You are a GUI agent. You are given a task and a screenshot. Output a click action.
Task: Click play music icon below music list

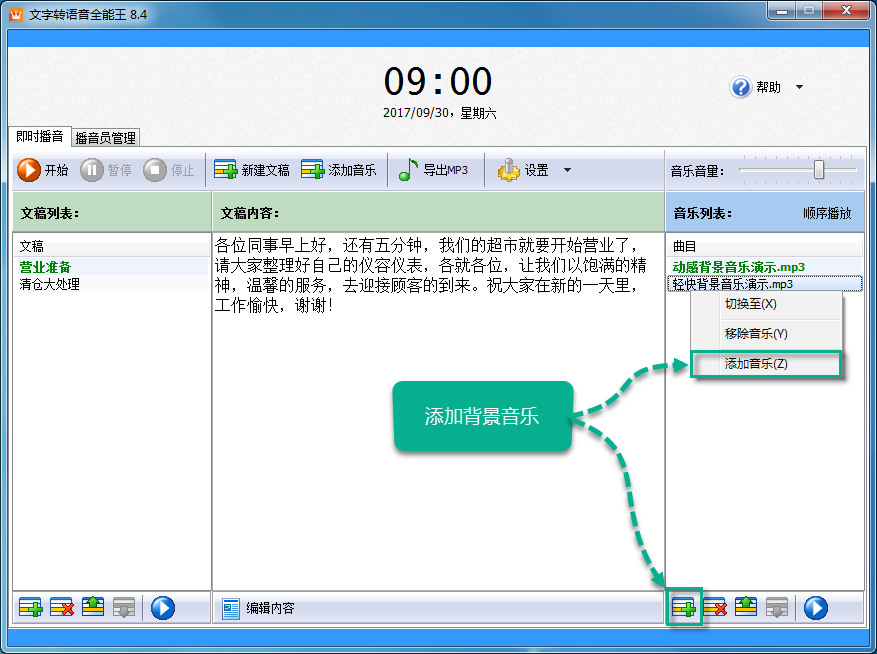point(815,608)
